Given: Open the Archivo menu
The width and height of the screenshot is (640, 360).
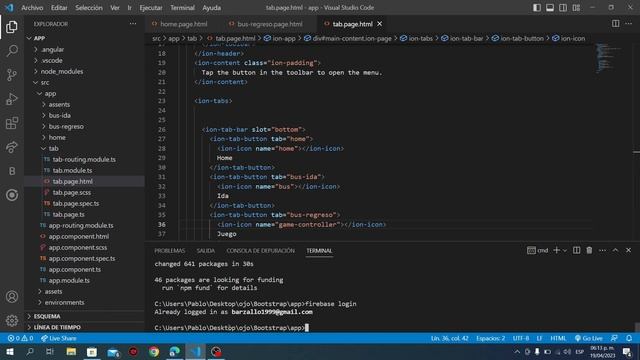Looking at the screenshot, I should (x=32, y=7).
